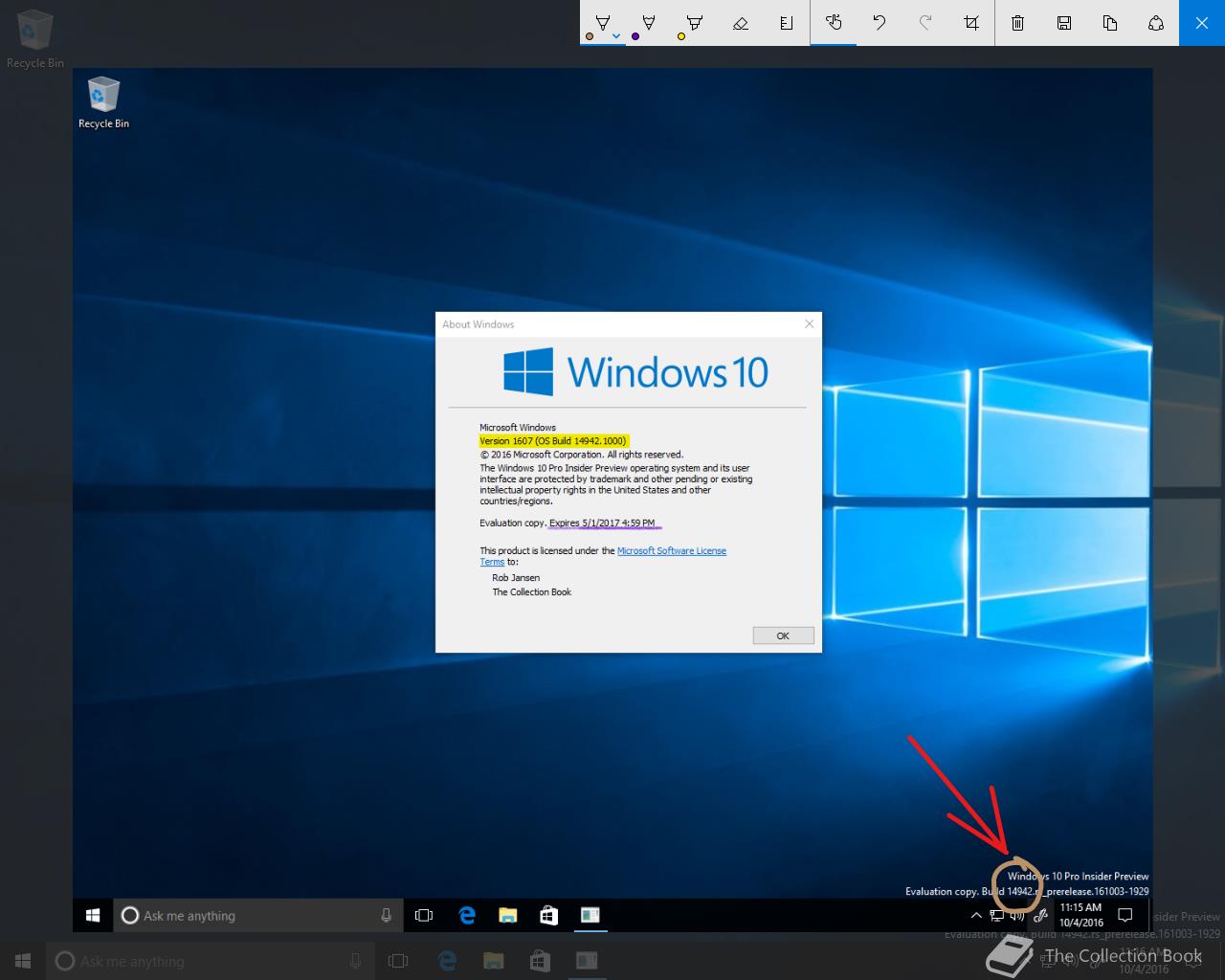1225x980 pixels.
Task: Select the Ballpoint pen tool
Action: click(603, 22)
